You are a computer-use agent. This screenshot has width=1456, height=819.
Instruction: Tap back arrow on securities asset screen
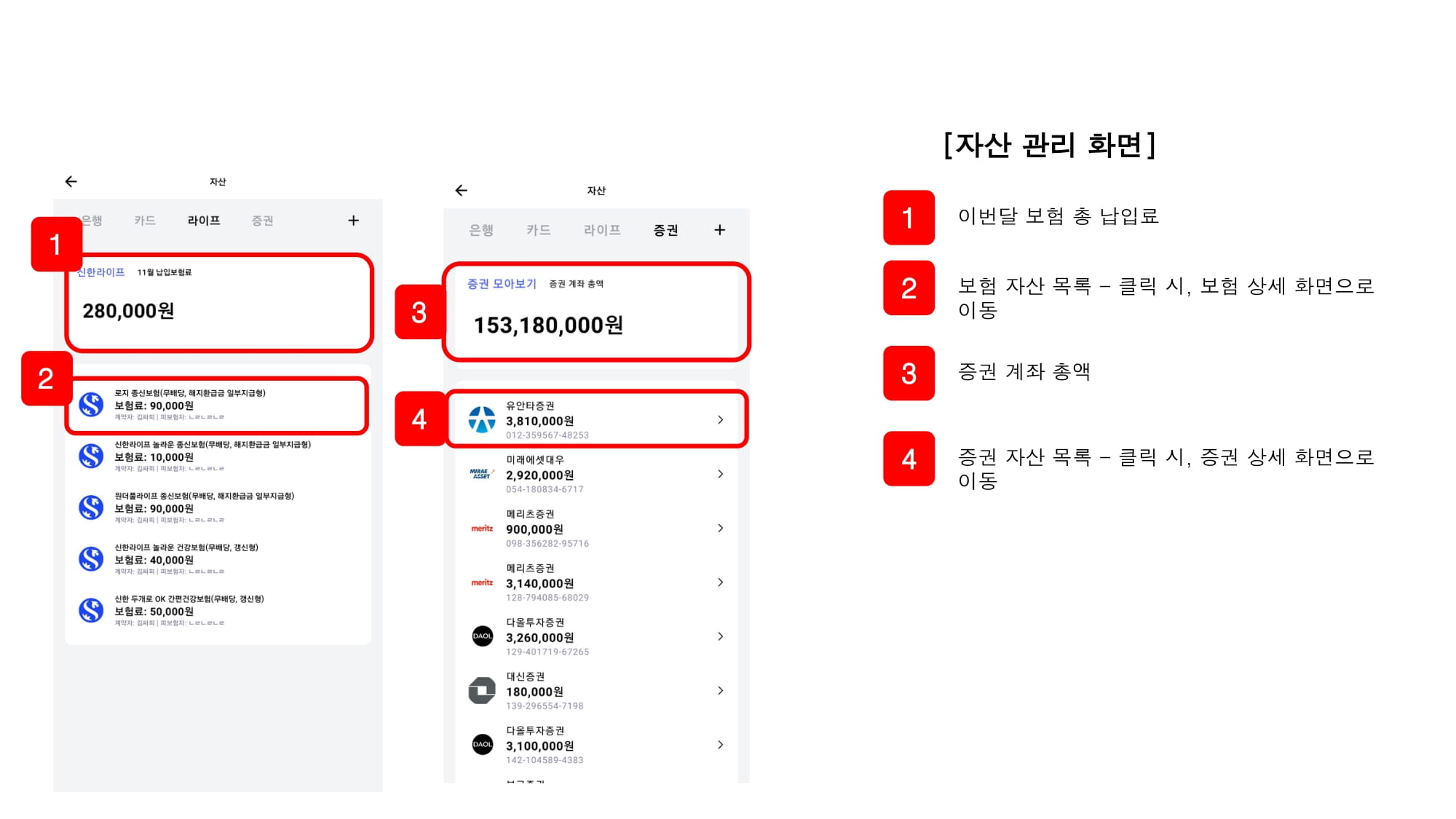461,191
